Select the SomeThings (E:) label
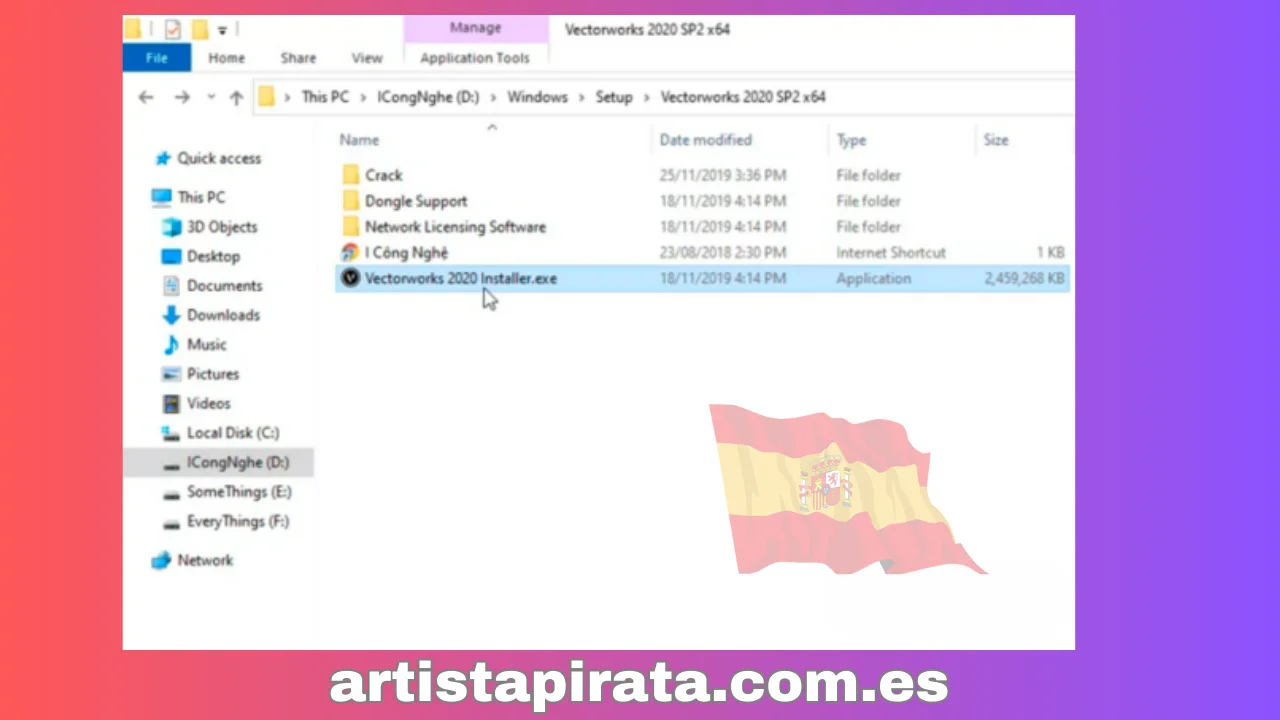Screen dimensions: 1280x720 click(239, 492)
